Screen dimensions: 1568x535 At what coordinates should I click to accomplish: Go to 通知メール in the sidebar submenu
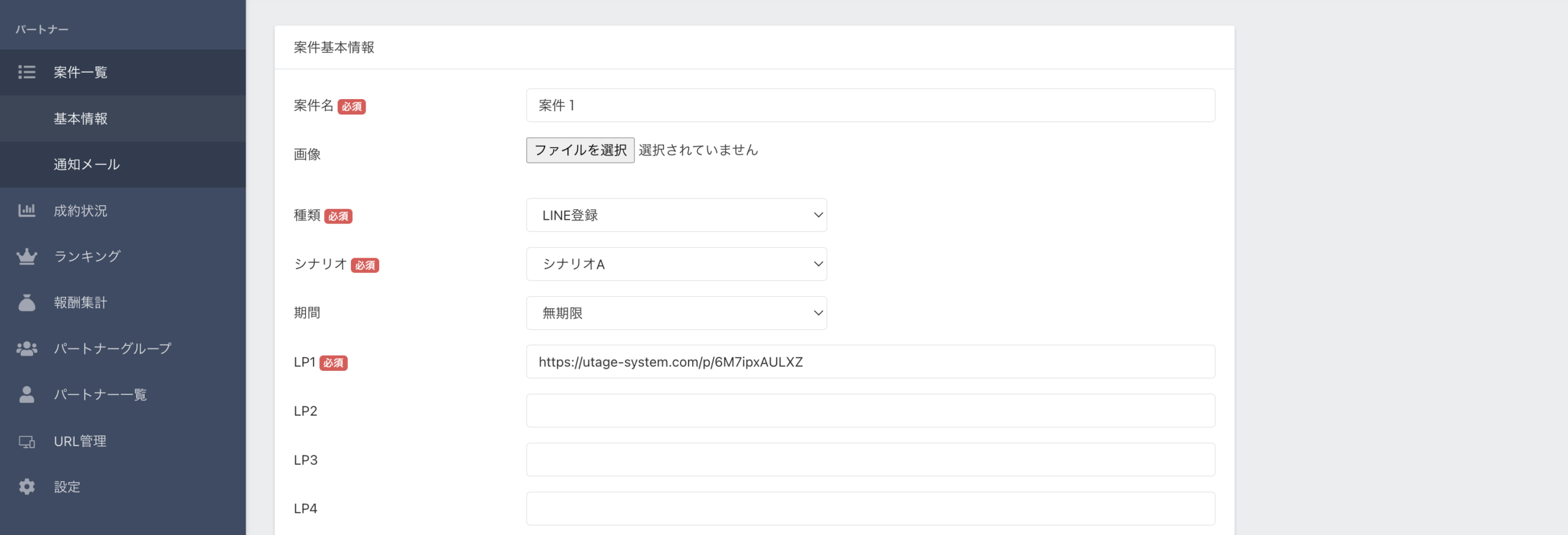coord(86,164)
